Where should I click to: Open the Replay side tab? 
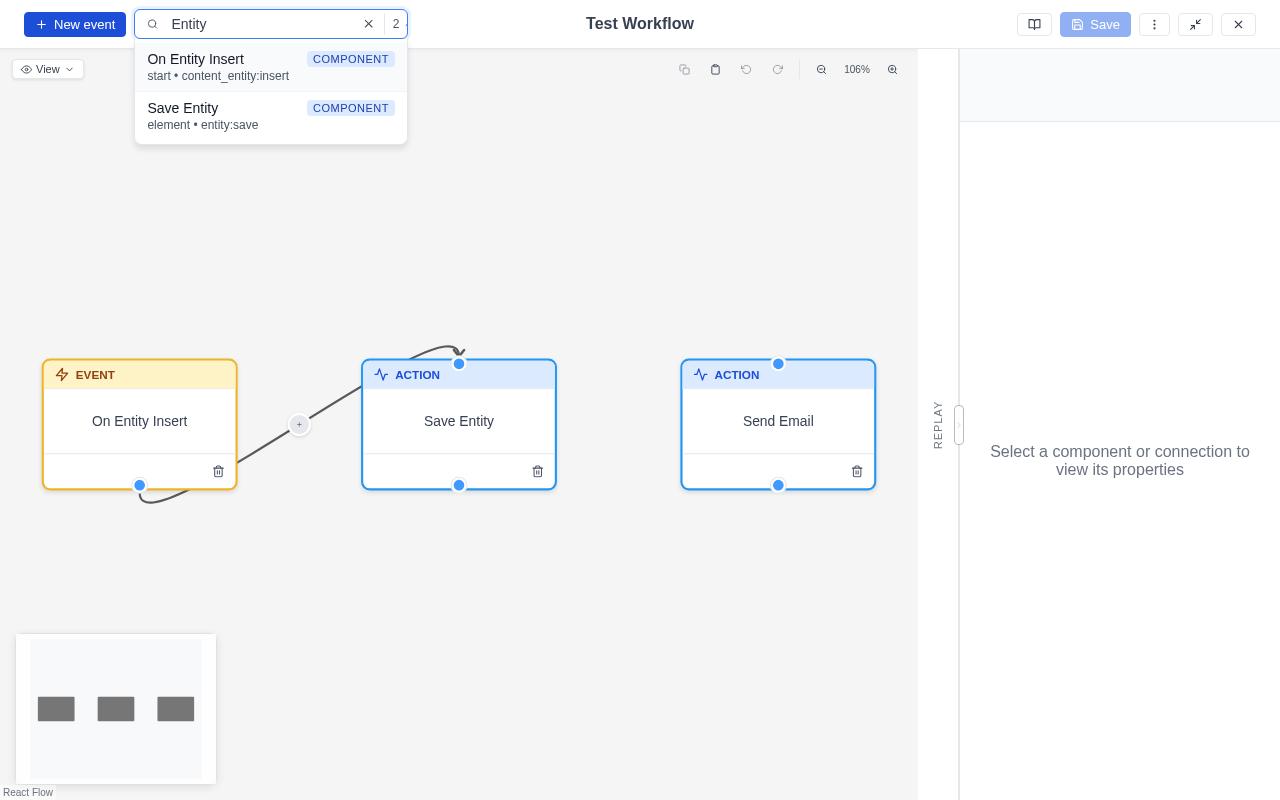938,425
